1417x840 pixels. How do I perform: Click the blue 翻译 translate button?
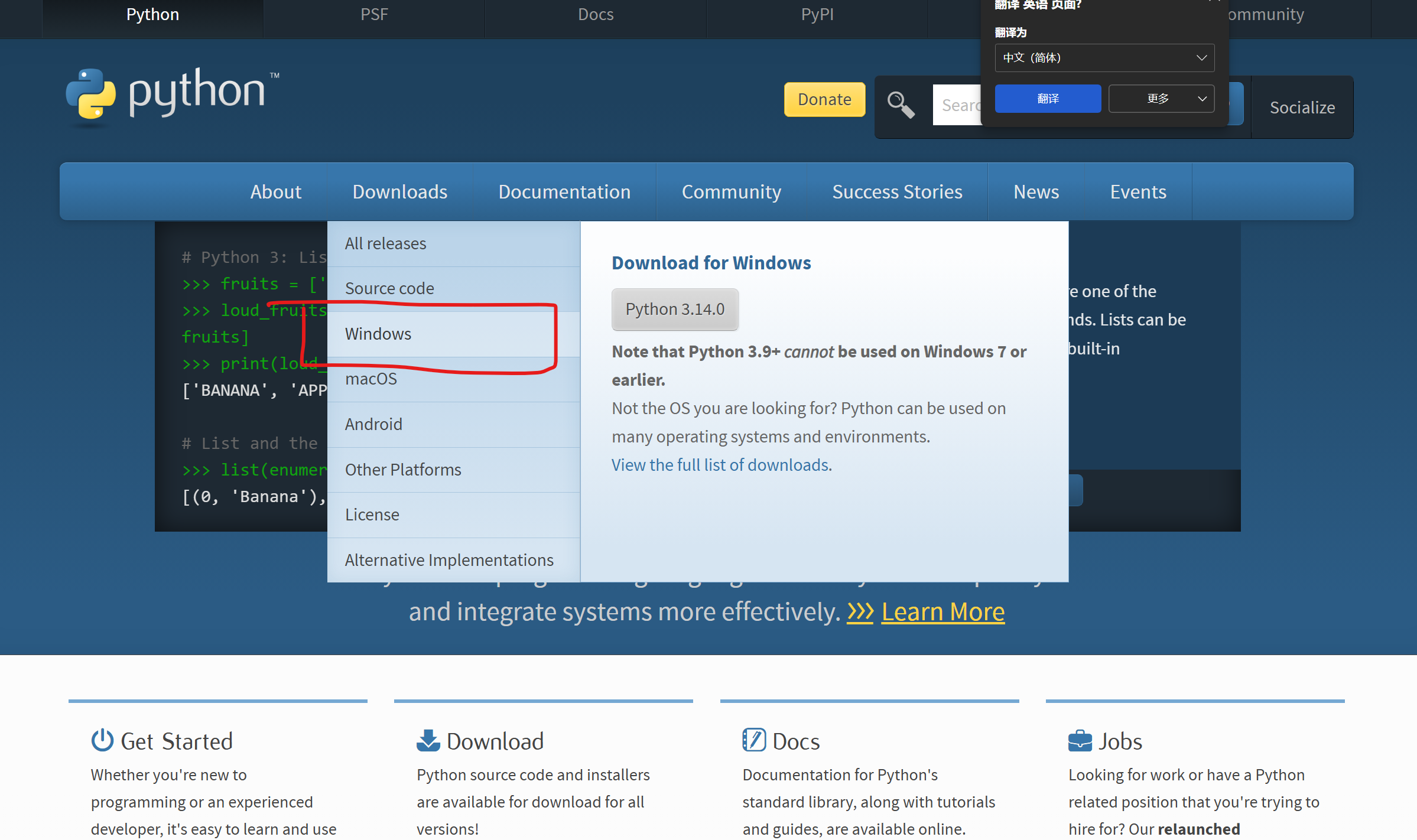click(x=1048, y=99)
